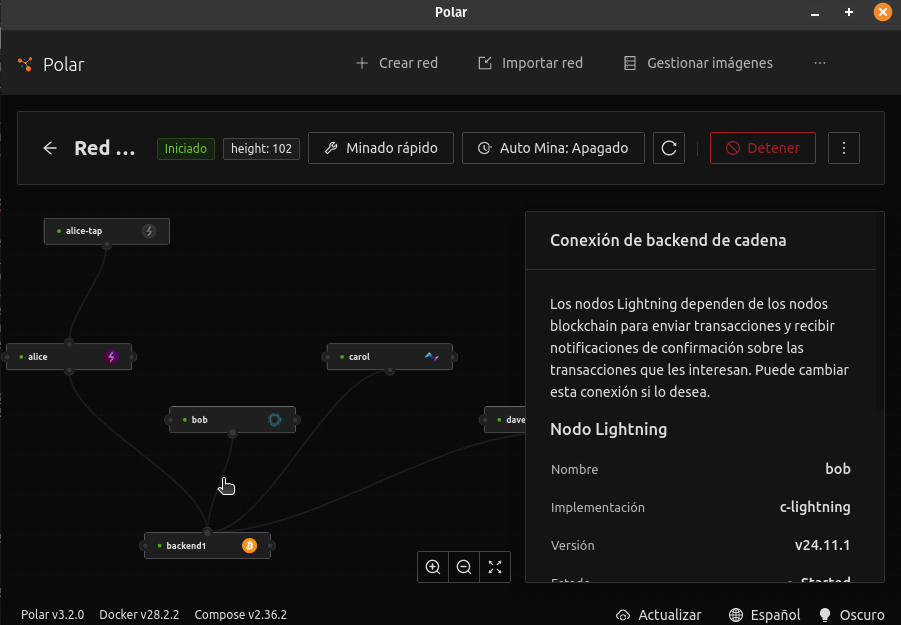Toggle Auto Mina from Apagado
This screenshot has height=625, width=901.
tap(553, 147)
